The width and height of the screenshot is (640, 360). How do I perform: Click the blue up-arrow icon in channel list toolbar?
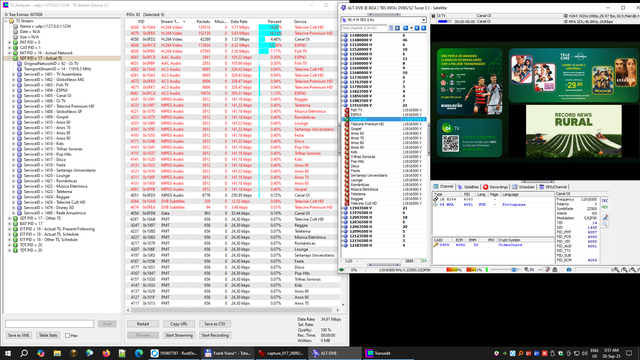click(x=423, y=28)
